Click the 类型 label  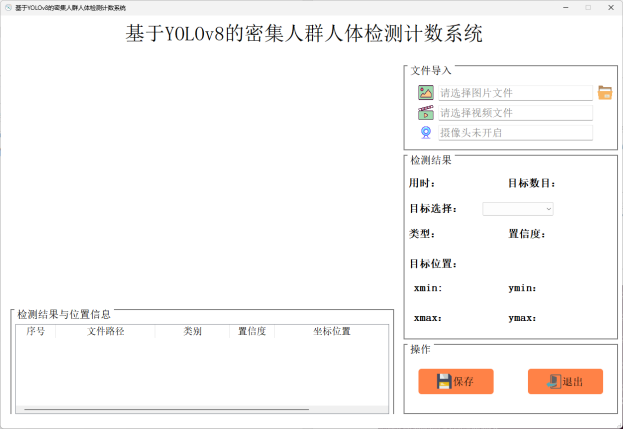tap(422, 233)
